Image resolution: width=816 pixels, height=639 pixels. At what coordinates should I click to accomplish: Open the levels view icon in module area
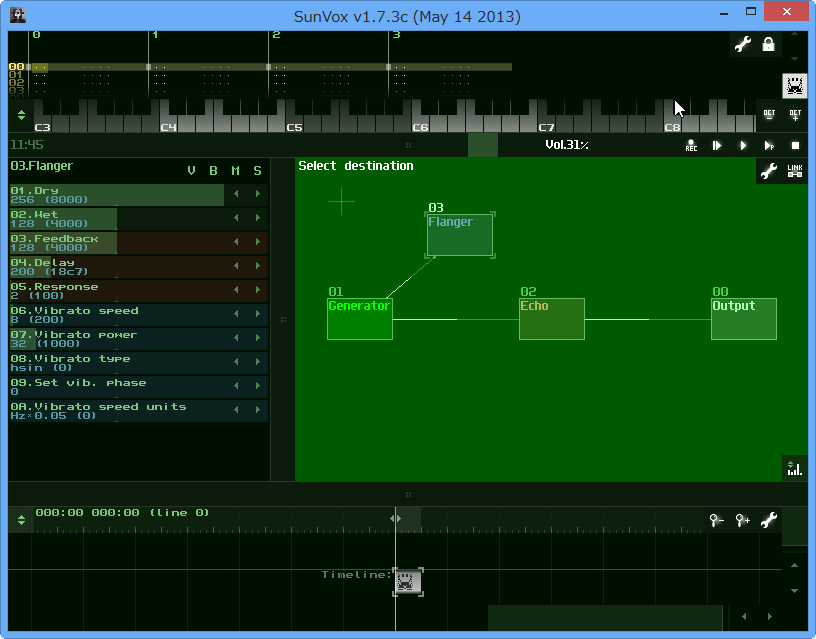click(x=795, y=468)
